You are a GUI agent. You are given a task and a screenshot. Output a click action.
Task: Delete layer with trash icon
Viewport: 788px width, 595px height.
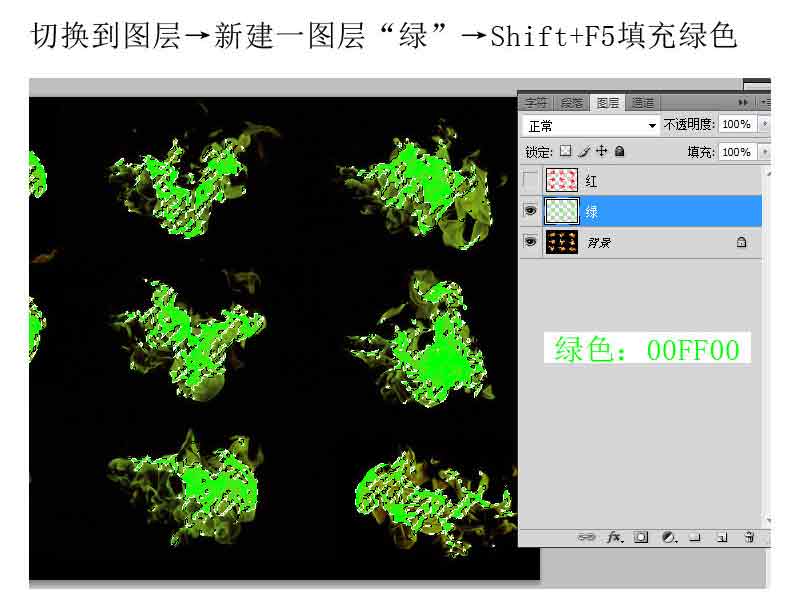coord(749,537)
